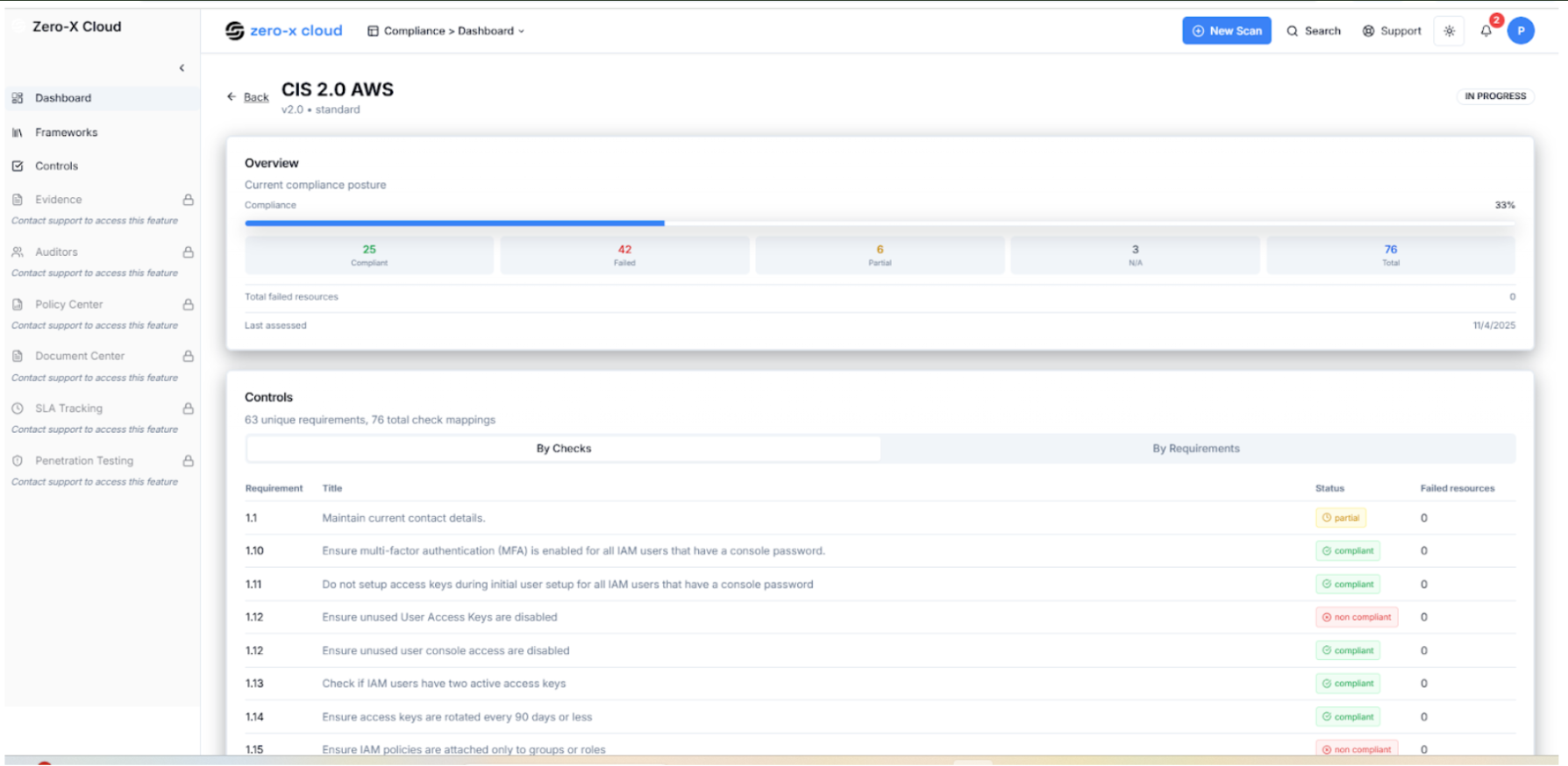The width and height of the screenshot is (1568, 766).
Task: Click the compliance progress bar
Action: (x=880, y=223)
